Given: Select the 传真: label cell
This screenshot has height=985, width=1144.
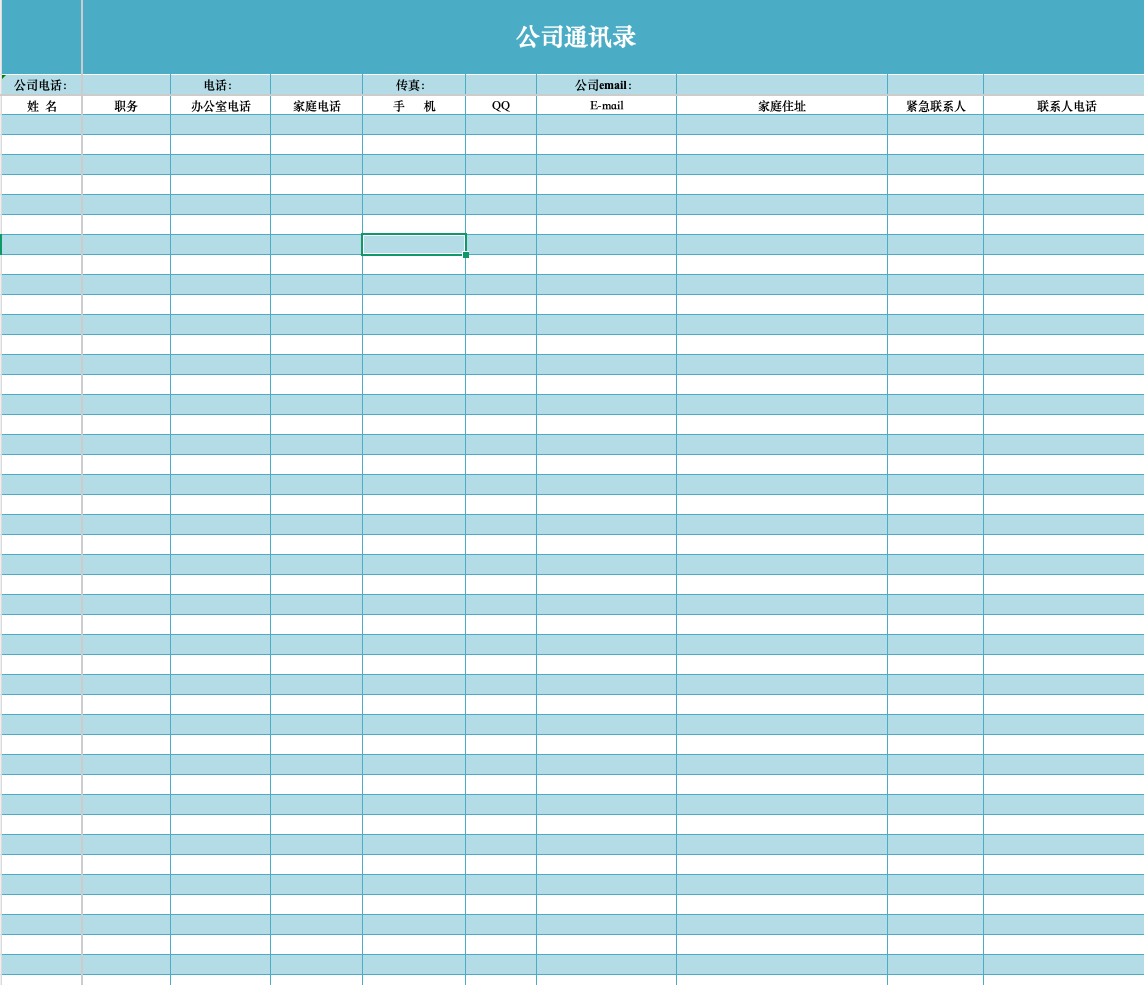Looking at the screenshot, I should tap(414, 85).
